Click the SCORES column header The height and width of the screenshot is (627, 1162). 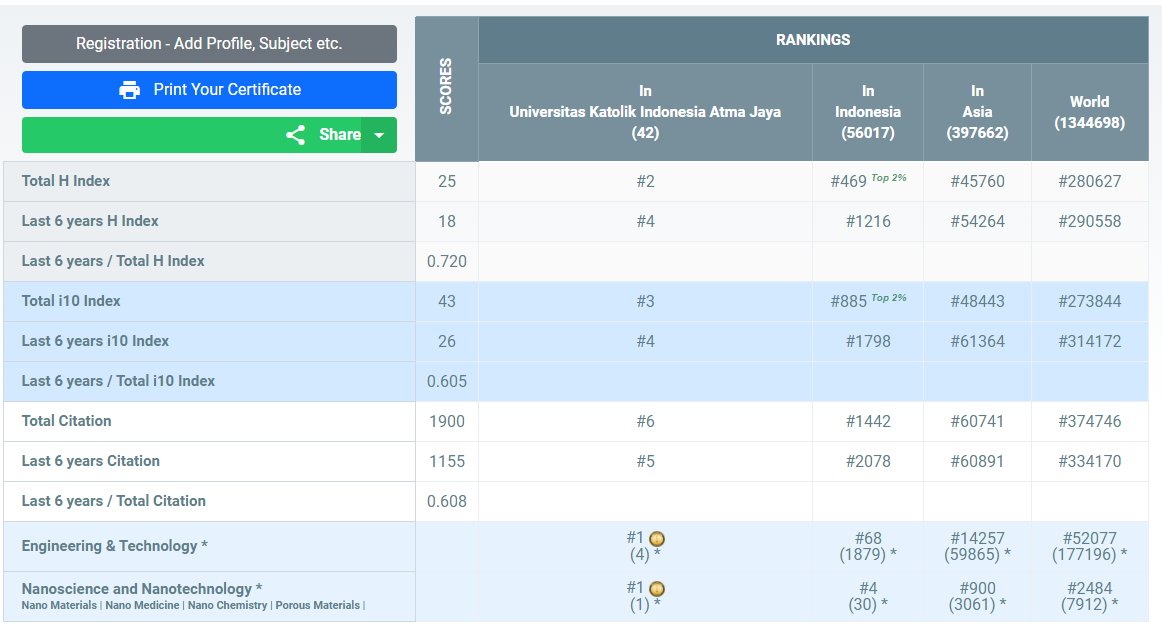click(446, 87)
